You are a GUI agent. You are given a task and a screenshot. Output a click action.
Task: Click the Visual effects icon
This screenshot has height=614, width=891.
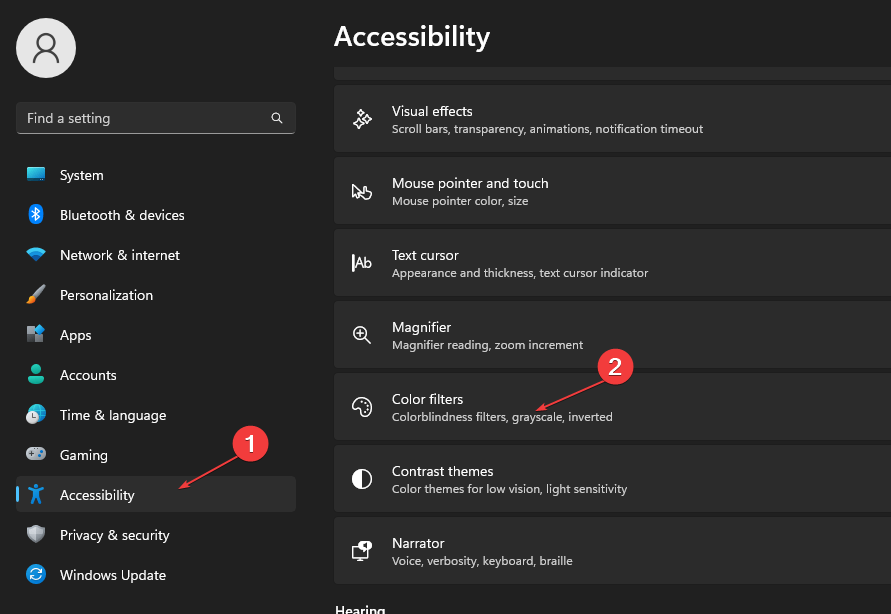click(x=362, y=118)
